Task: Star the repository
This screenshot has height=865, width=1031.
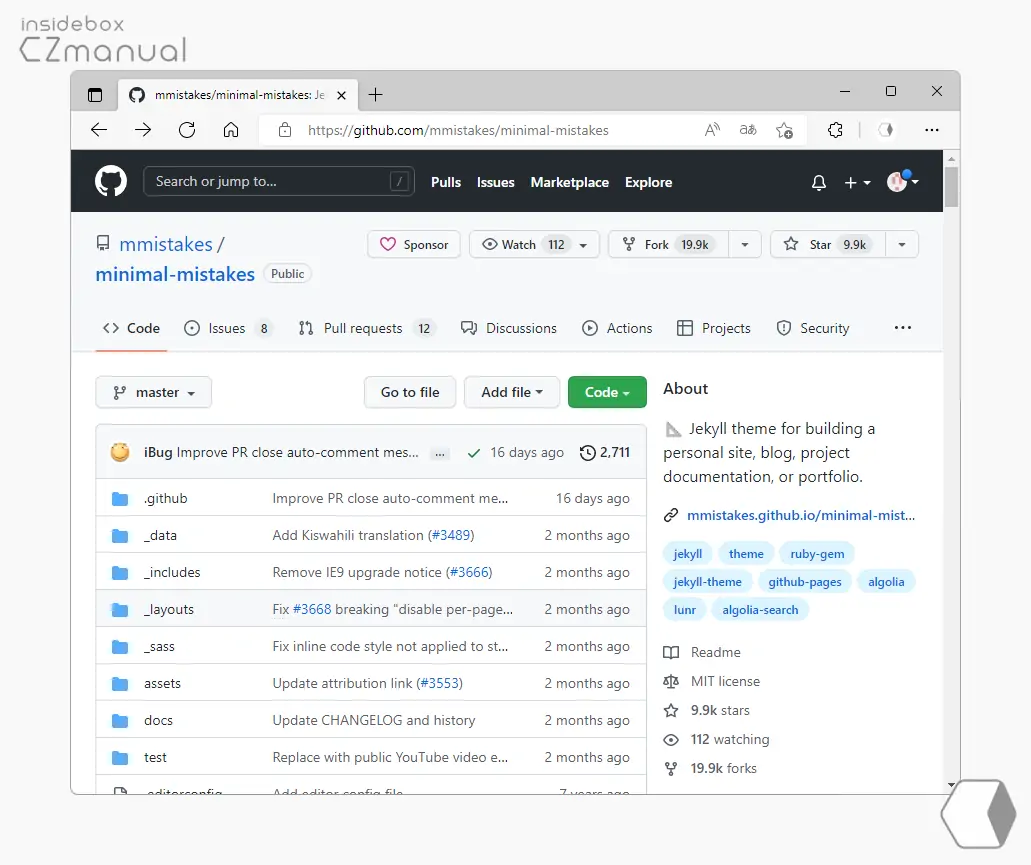Action: click(828, 245)
